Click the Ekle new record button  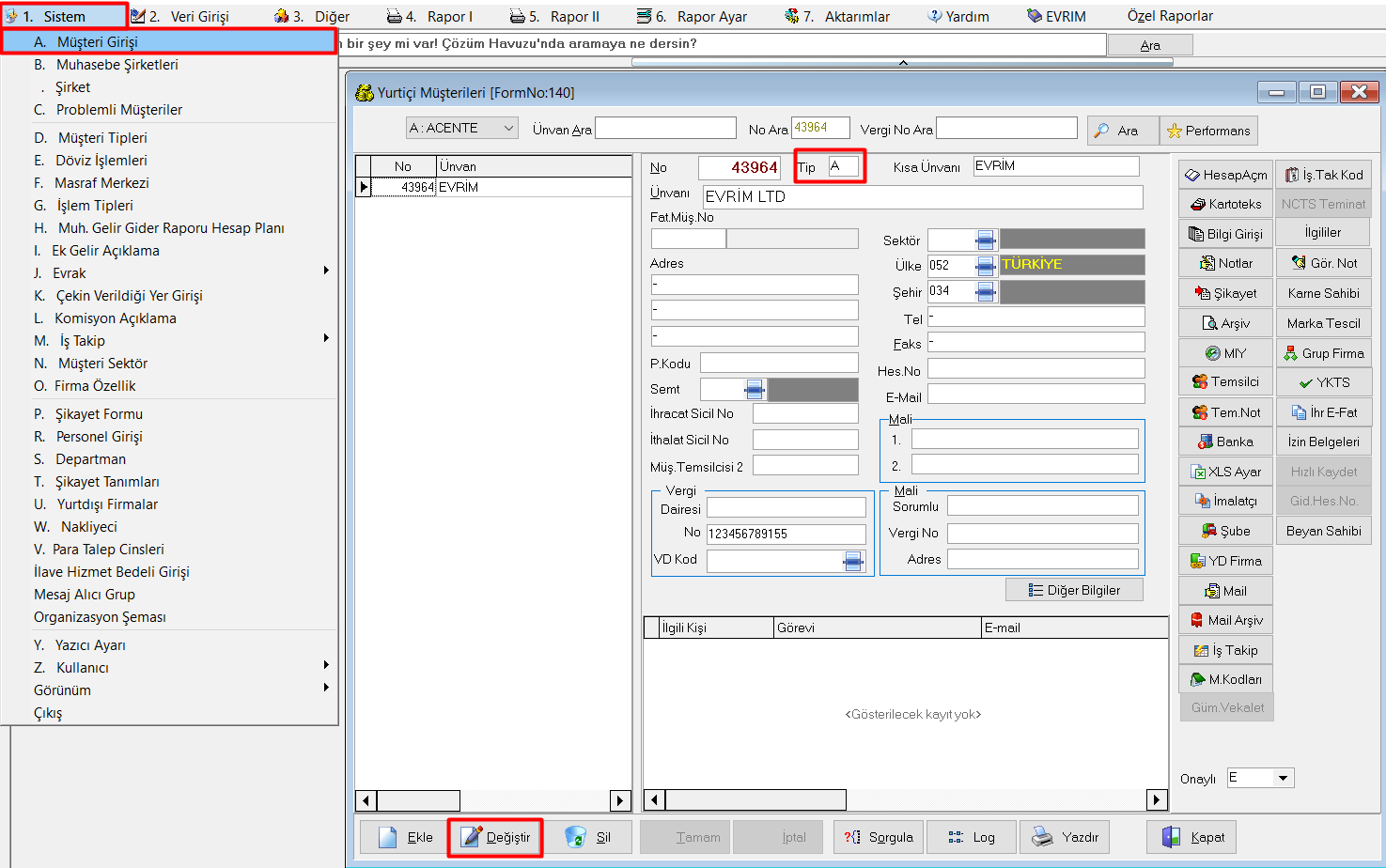[405, 837]
